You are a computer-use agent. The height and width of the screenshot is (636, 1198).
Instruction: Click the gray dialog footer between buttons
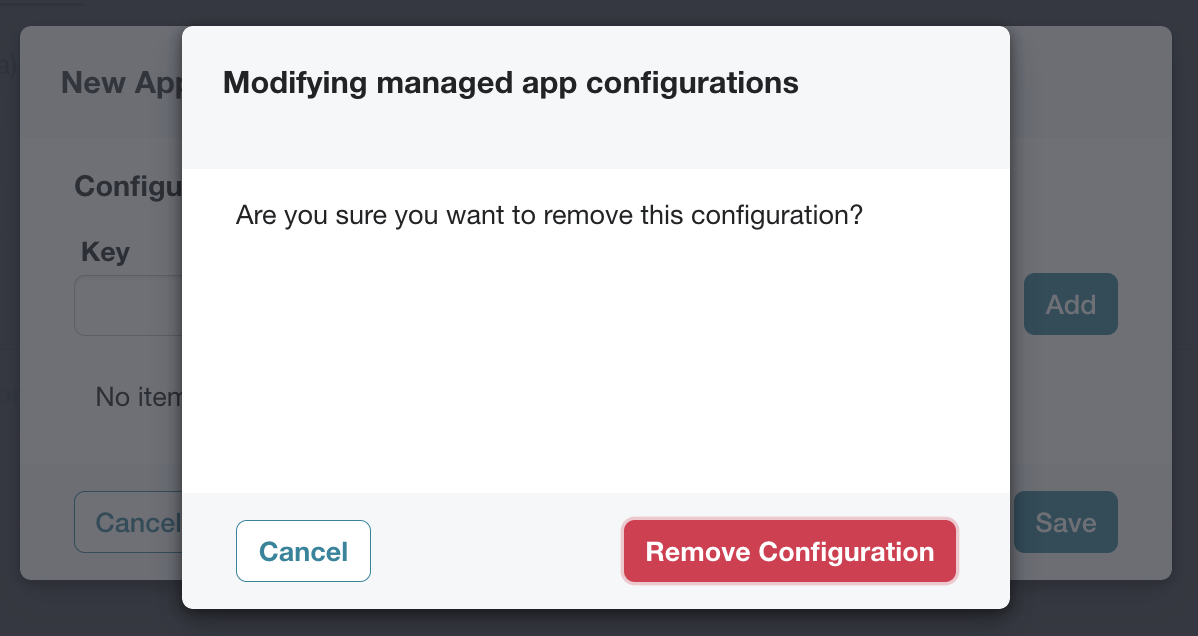coord(497,551)
